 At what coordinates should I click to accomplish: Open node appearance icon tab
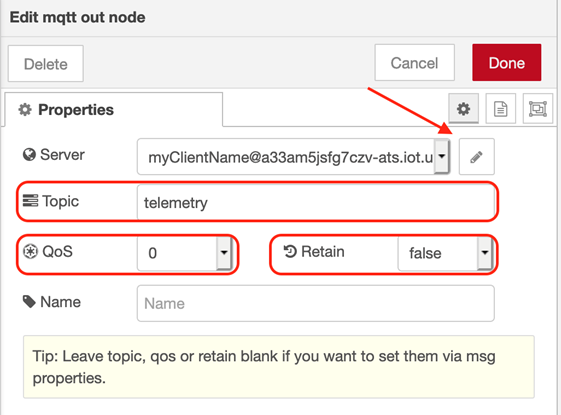[538, 109]
